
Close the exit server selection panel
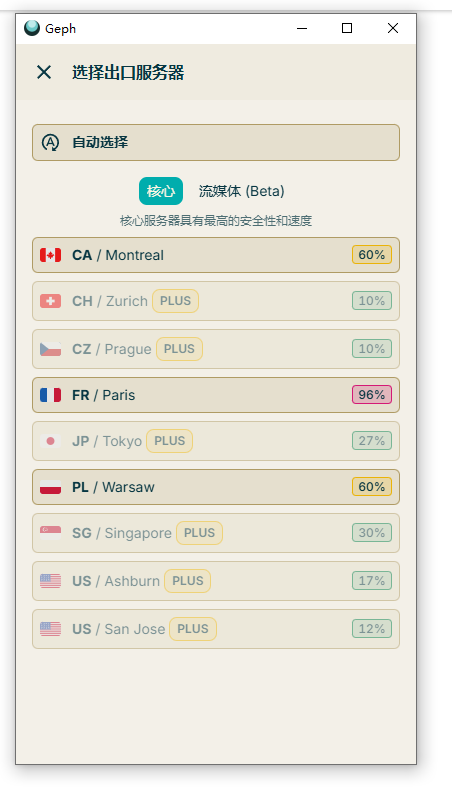[x=44, y=72]
